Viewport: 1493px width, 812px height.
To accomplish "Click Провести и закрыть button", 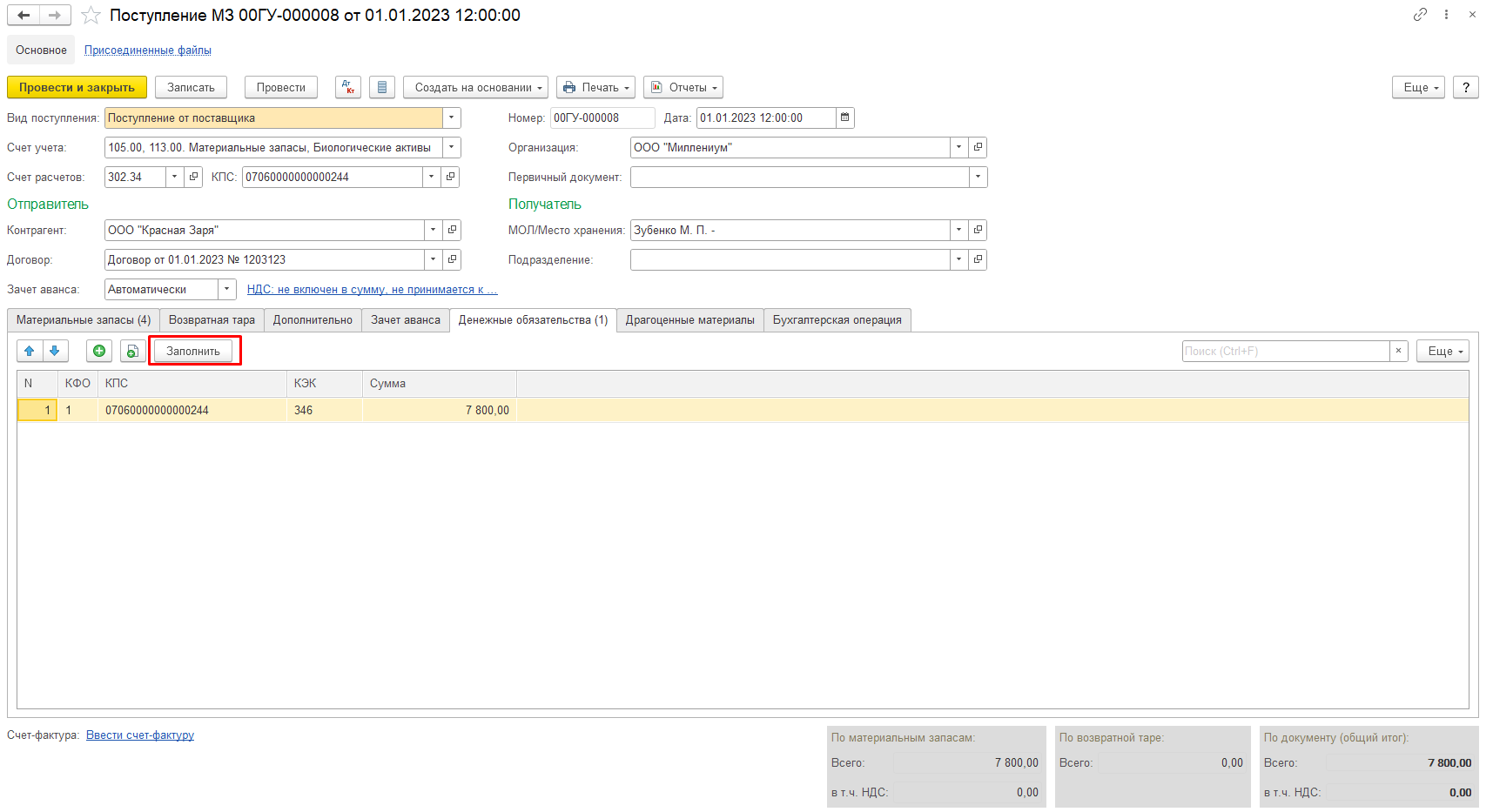I will (77, 87).
